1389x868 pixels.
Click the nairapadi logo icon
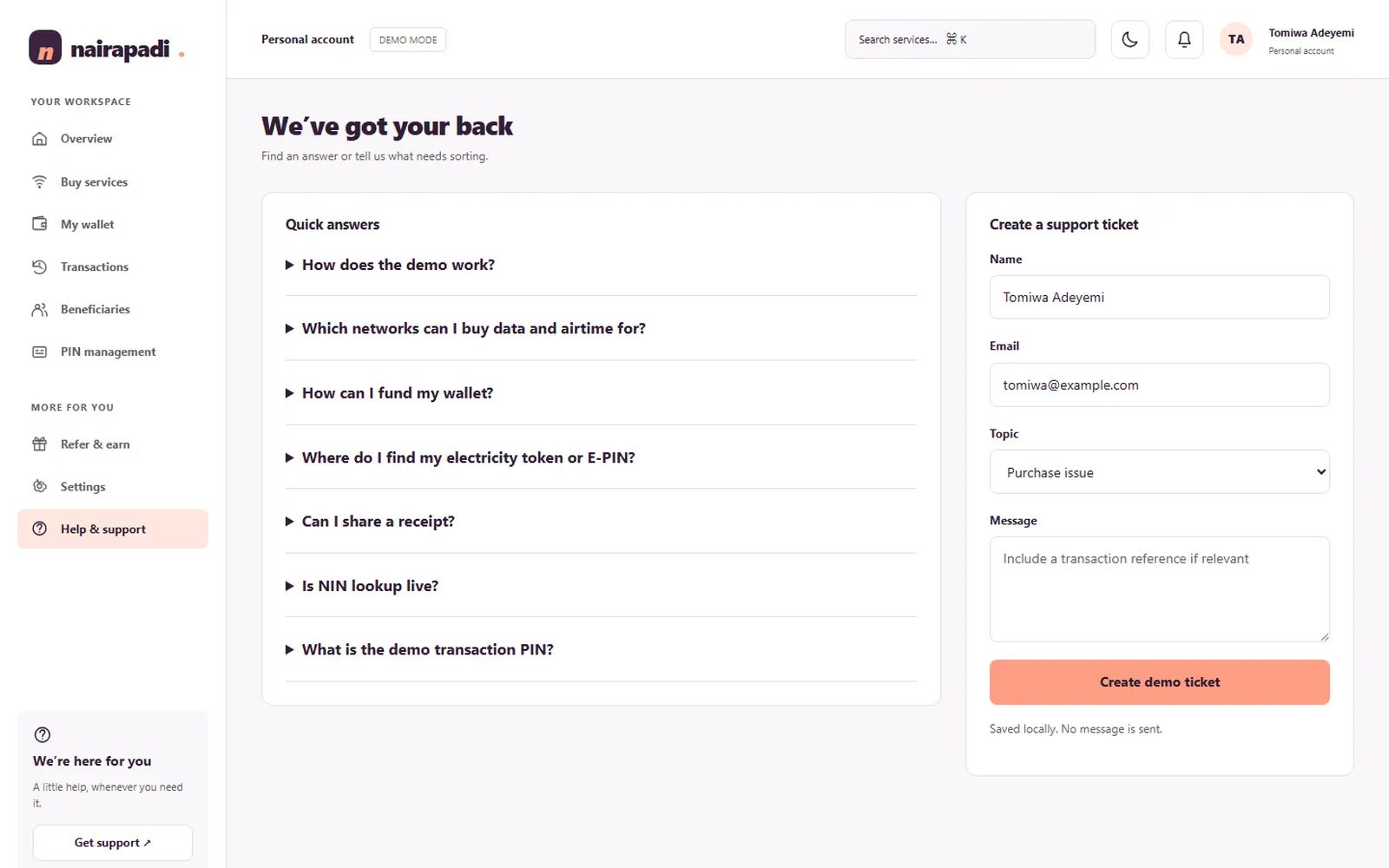pos(45,48)
